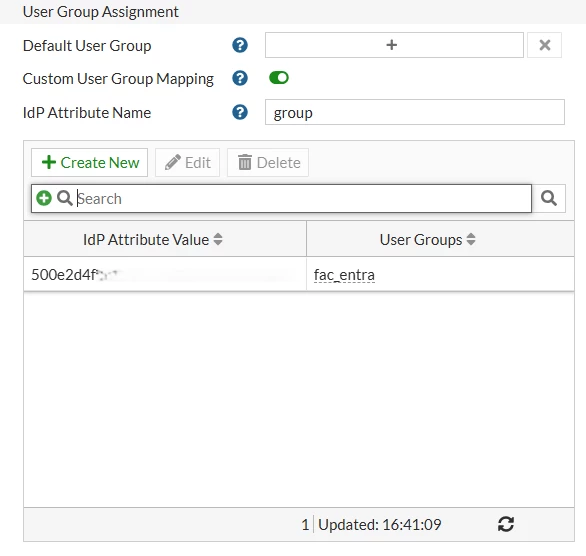Sort by IdP Attribute Value arrows
This screenshot has height=556, width=586.
coord(218,239)
